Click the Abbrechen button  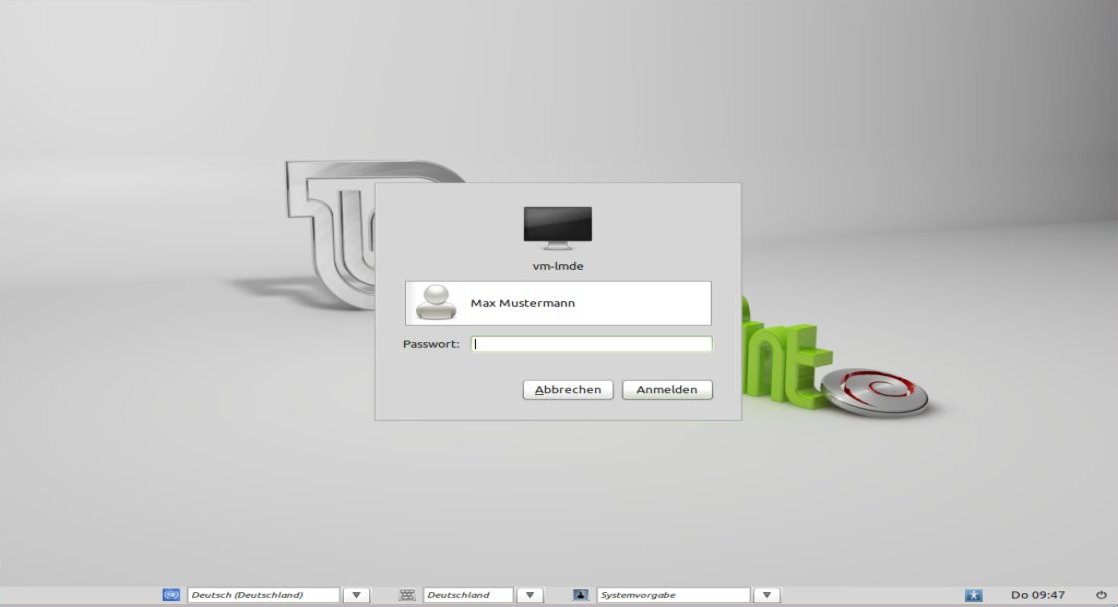[568, 389]
